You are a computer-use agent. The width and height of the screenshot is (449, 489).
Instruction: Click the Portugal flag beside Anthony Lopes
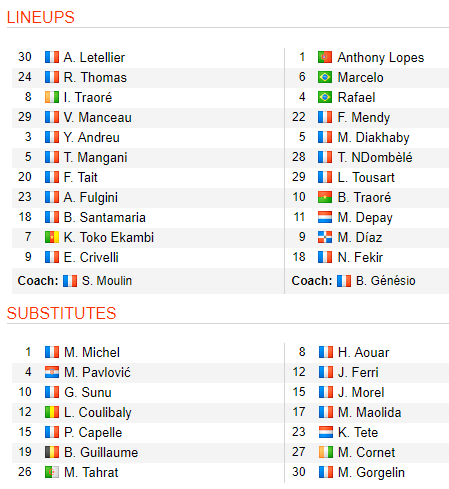[x=325, y=57]
